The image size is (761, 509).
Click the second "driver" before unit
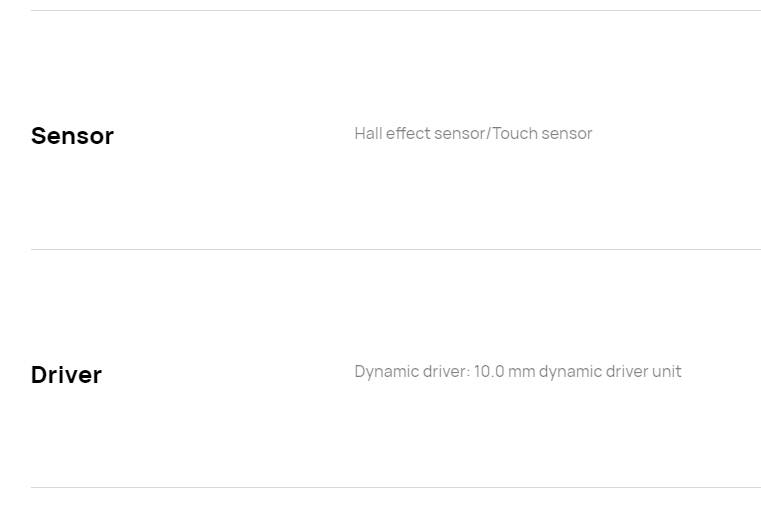(x=627, y=372)
